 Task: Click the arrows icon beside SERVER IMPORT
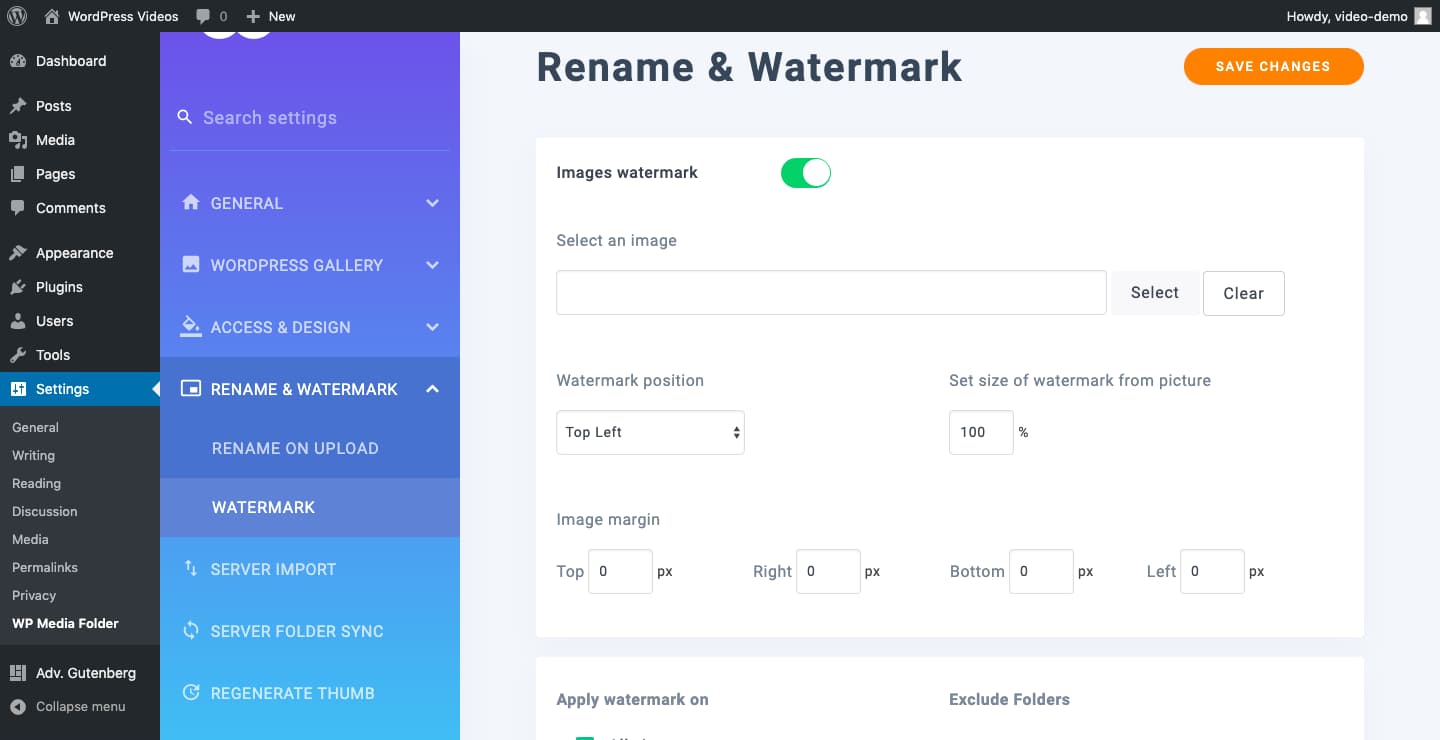(x=190, y=568)
